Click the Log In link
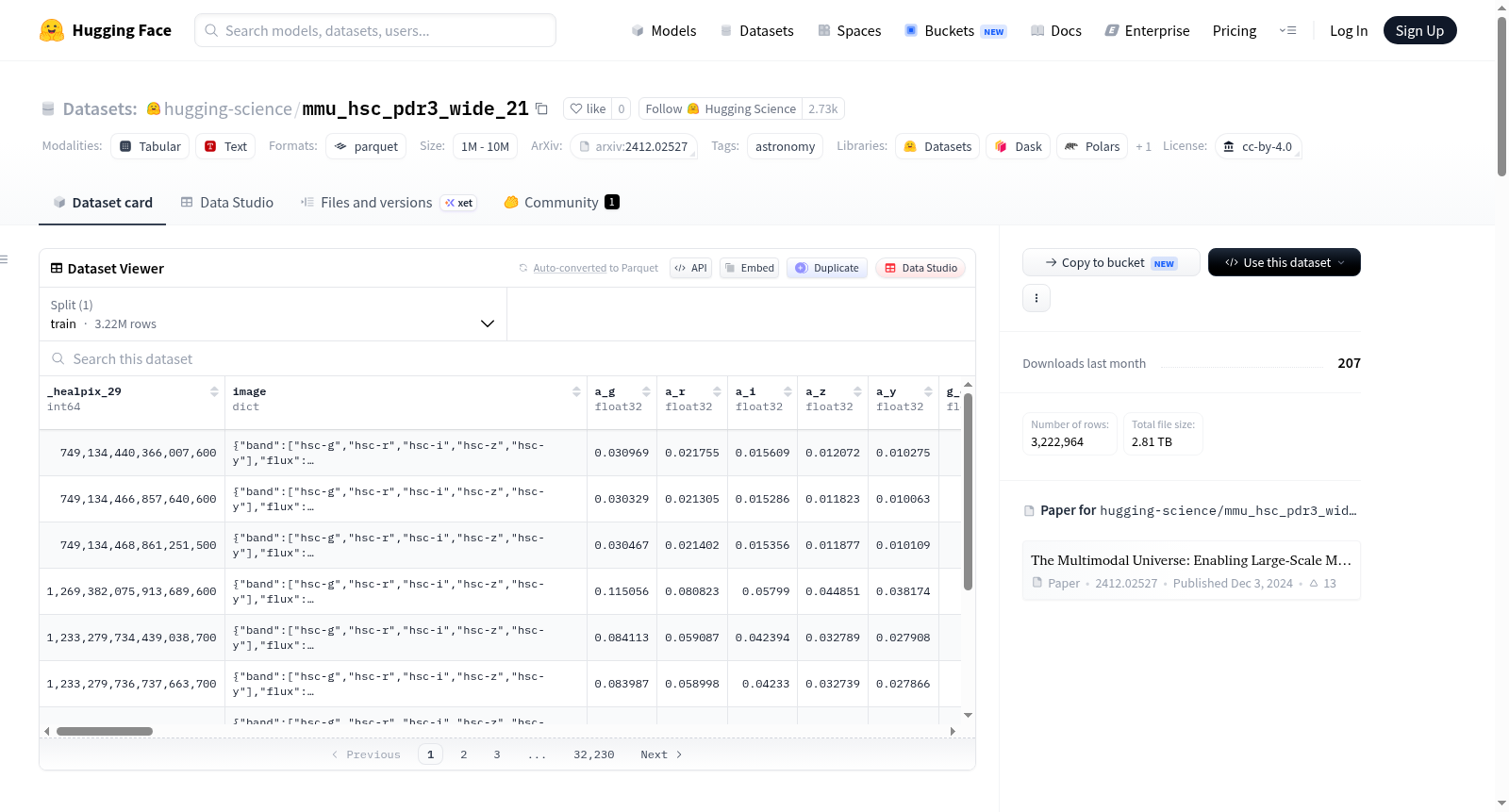Image resolution: width=1509 pixels, height=812 pixels. point(1349,30)
